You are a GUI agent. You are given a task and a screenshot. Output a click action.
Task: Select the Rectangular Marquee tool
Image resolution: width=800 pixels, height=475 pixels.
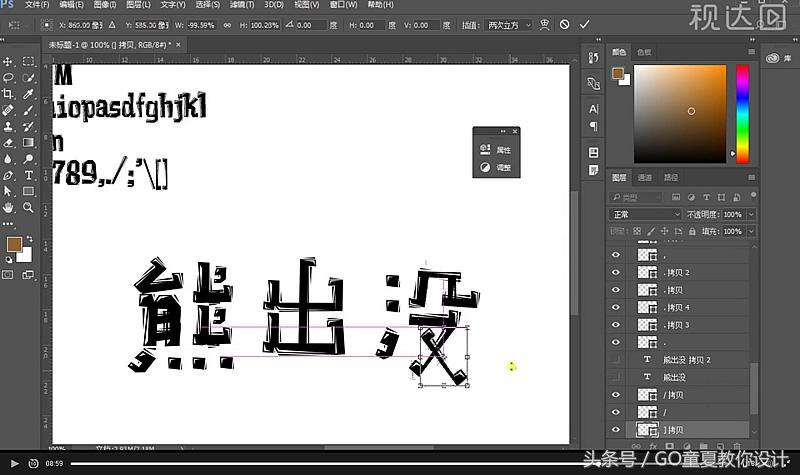pos(29,62)
